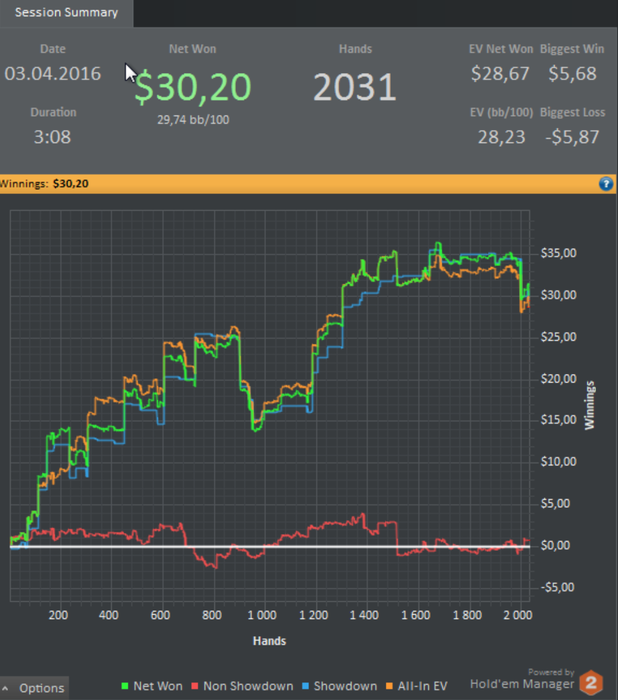Click the Biggest Win value $5,68
The height and width of the screenshot is (700, 618).
572,74
